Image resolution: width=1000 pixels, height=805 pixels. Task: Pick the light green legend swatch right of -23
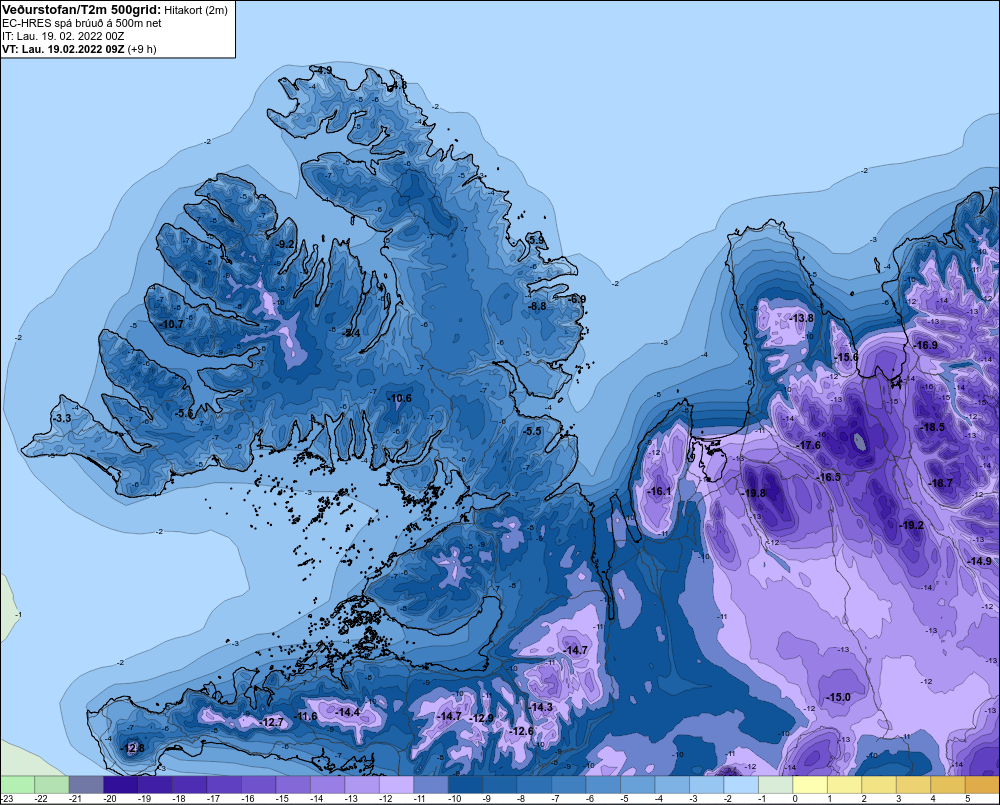click(x=17, y=784)
